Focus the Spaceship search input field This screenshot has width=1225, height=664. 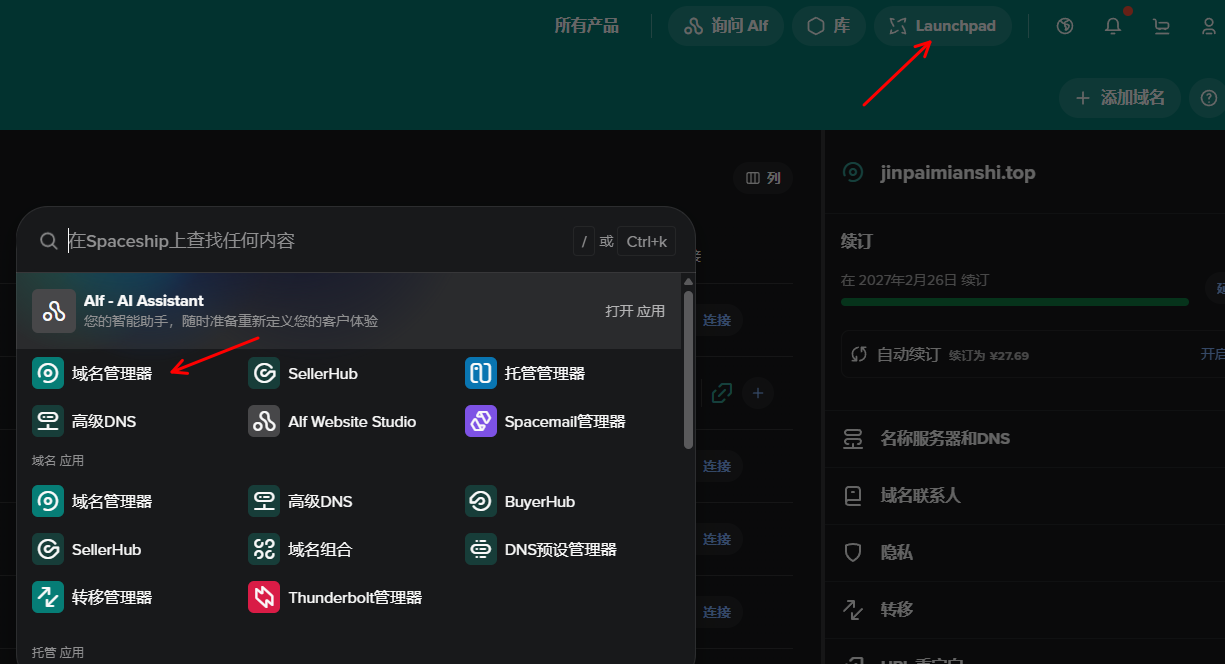tap(300, 241)
